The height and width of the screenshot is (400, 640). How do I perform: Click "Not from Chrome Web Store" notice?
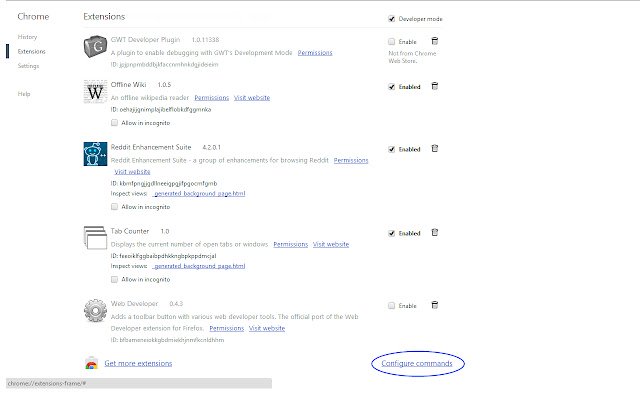coord(412,57)
